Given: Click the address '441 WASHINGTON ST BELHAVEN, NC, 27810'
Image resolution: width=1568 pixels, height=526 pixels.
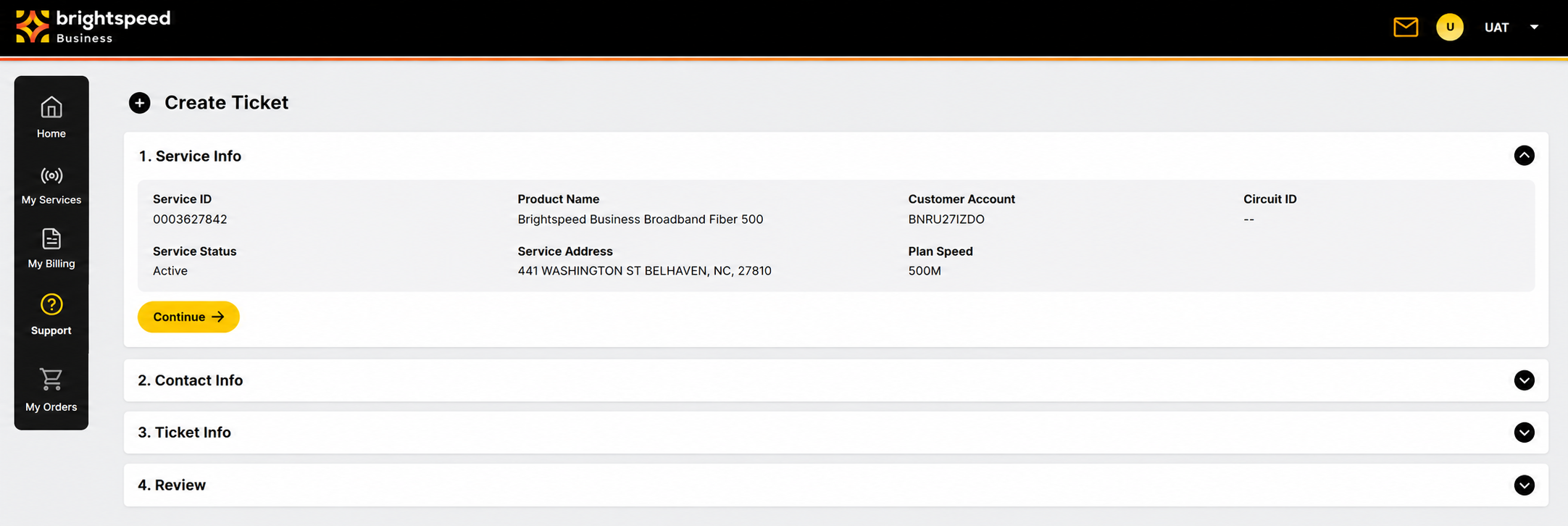Looking at the screenshot, I should click(644, 271).
